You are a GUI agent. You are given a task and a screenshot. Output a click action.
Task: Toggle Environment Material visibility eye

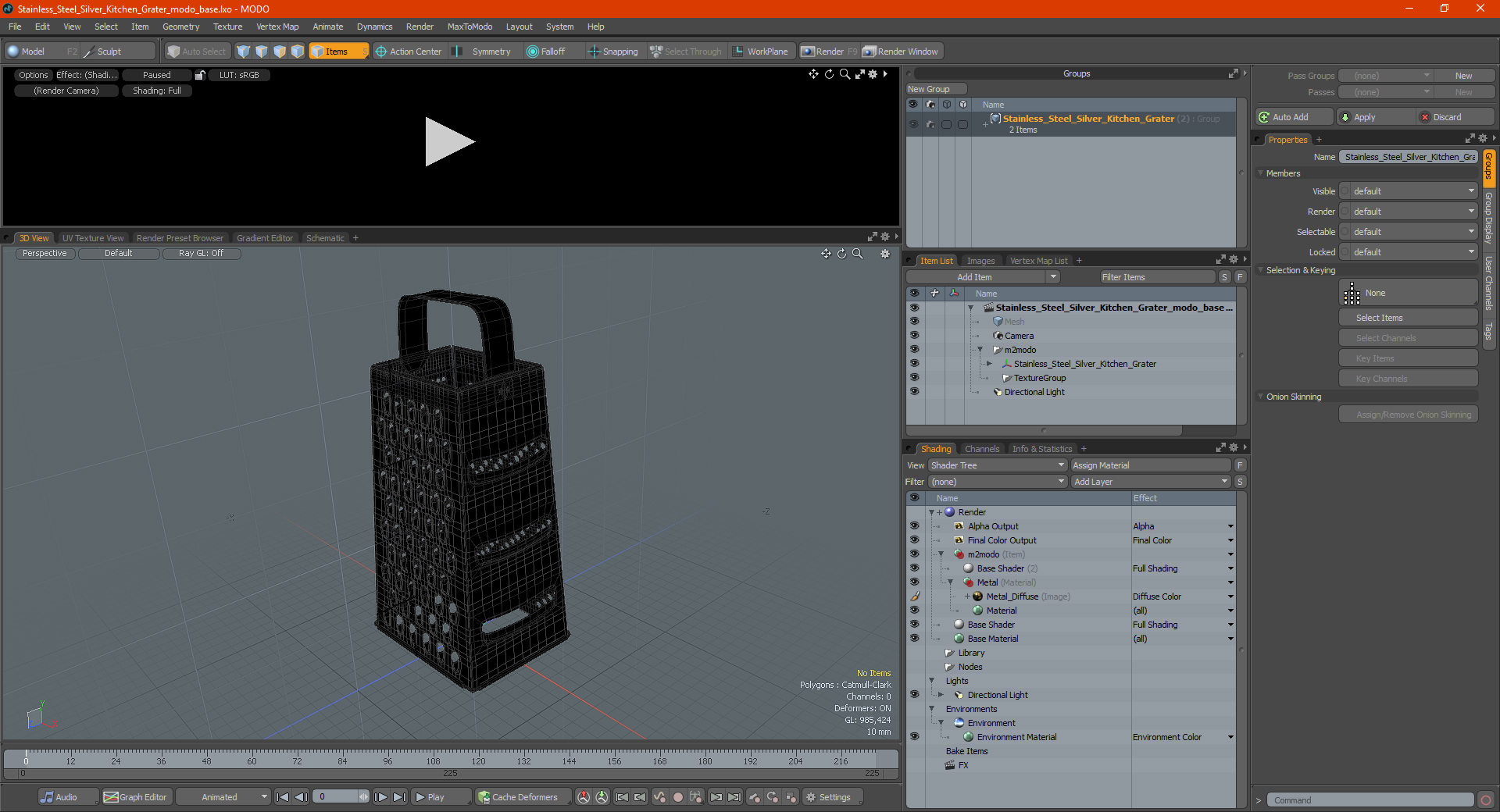914,737
